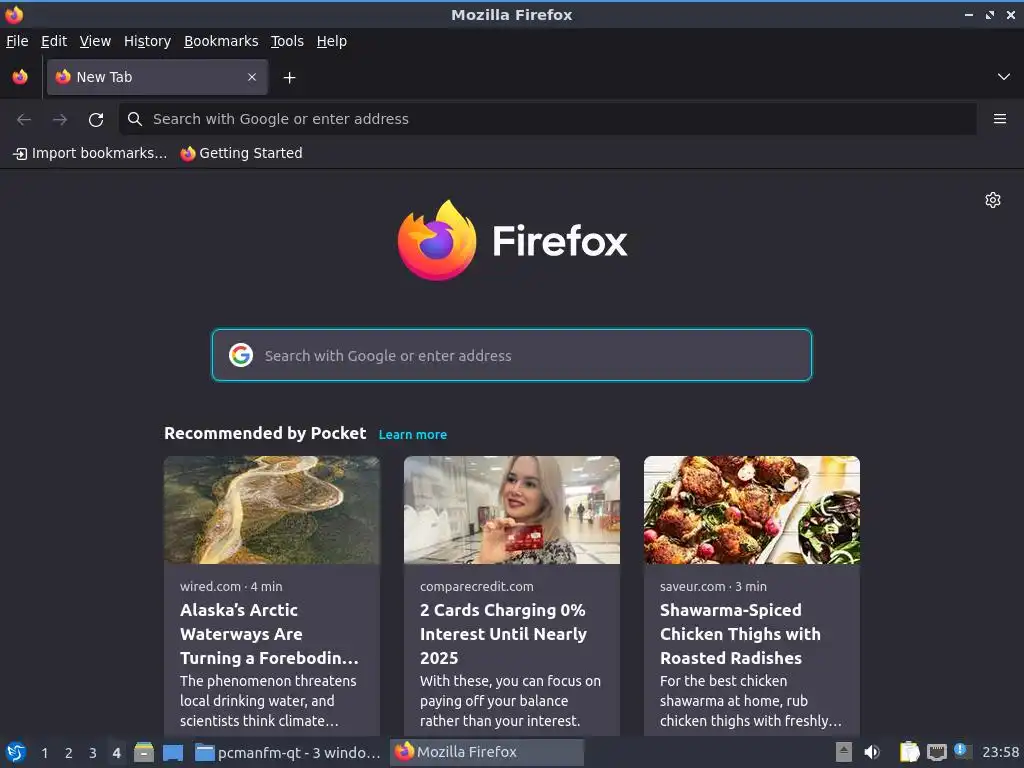Open the Edit menu
1024x768 pixels.
click(54, 41)
